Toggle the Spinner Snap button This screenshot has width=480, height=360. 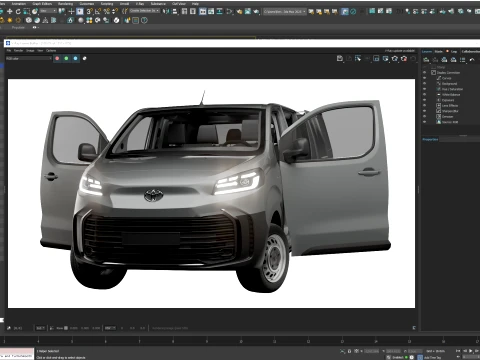pos(115,11)
